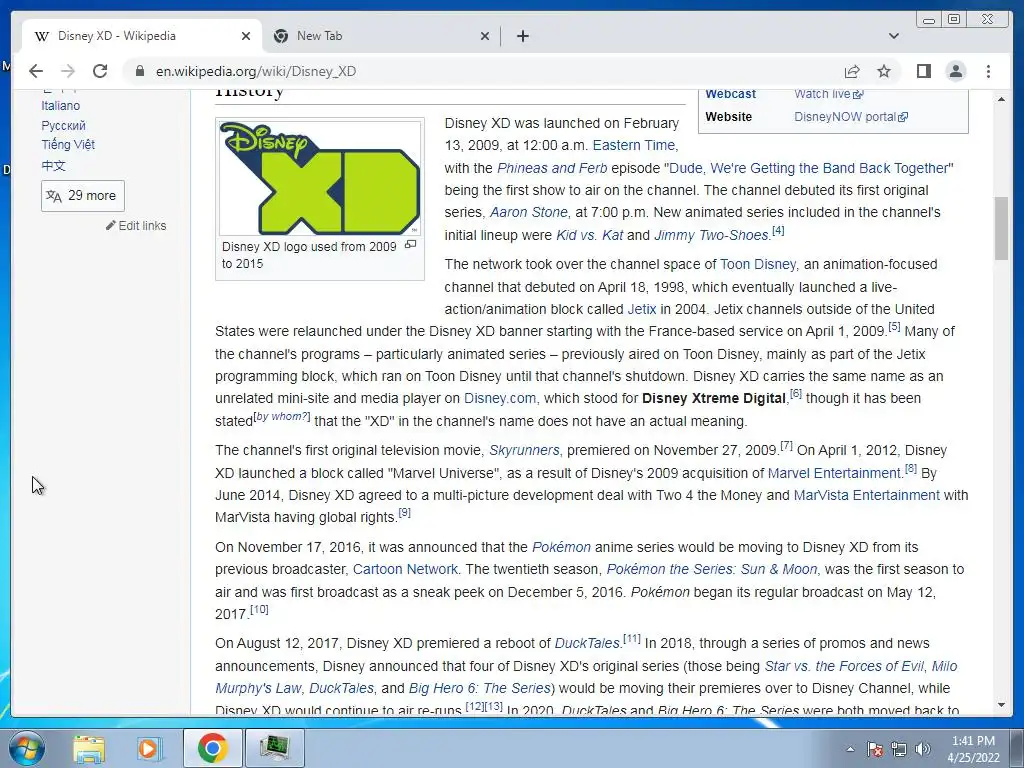The image size is (1024, 768).
Task: Switch to Italiano language
Action: (x=61, y=106)
